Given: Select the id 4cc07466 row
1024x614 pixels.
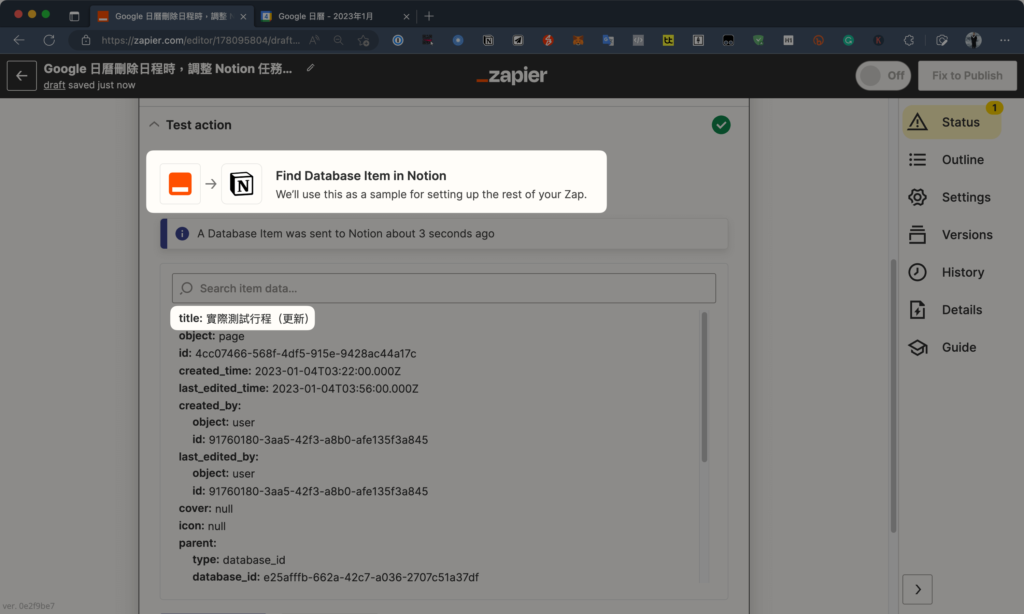Looking at the screenshot, I should 297,353.
